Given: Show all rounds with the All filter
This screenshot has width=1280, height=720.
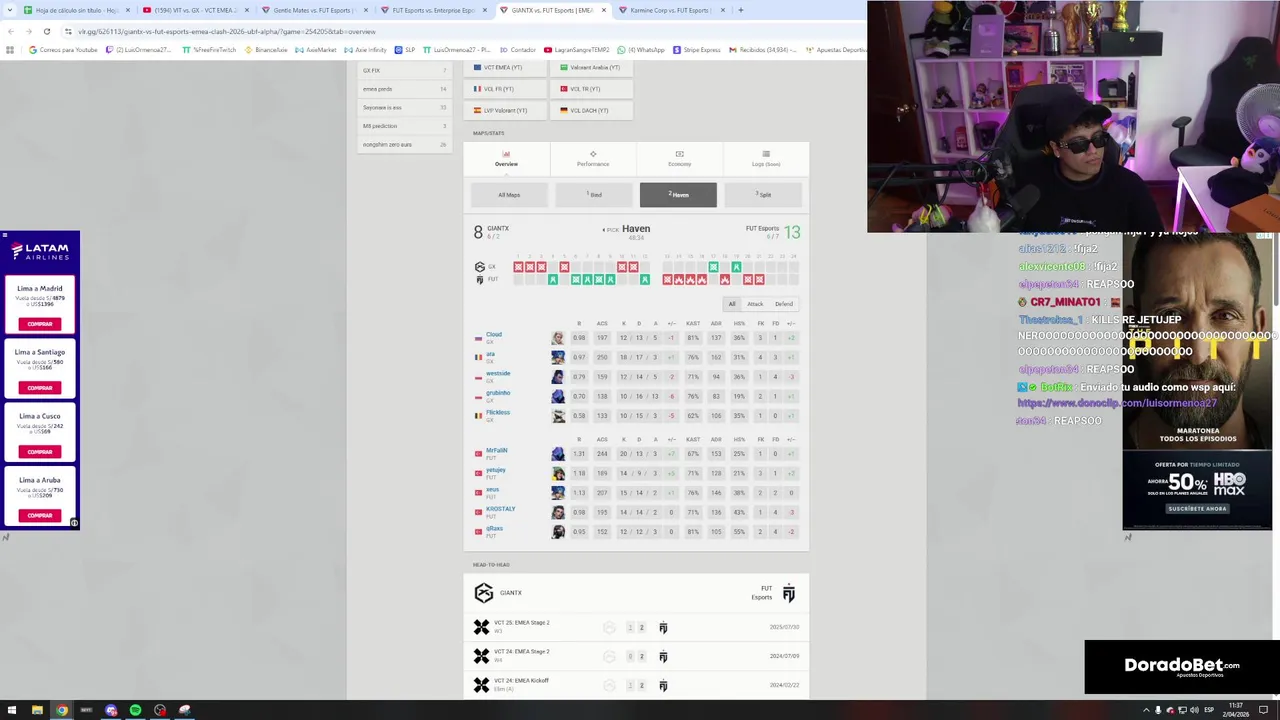Looking at the screenshot, I should [x=732, y=304].
